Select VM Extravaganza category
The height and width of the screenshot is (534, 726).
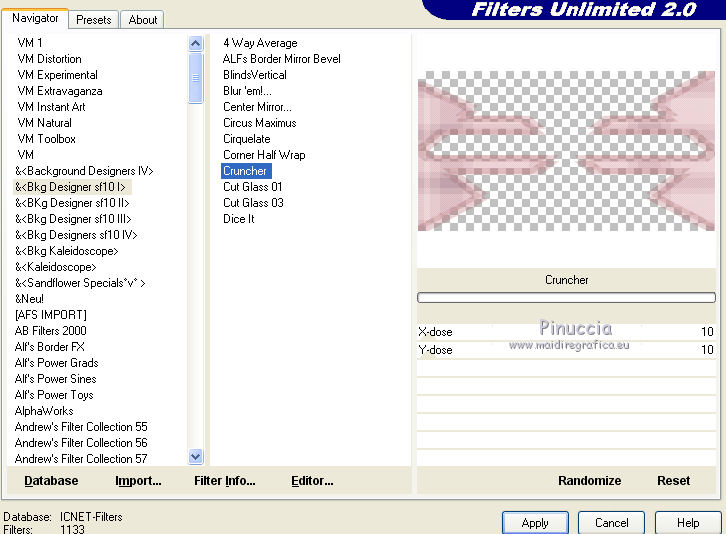tap(60, 91)
